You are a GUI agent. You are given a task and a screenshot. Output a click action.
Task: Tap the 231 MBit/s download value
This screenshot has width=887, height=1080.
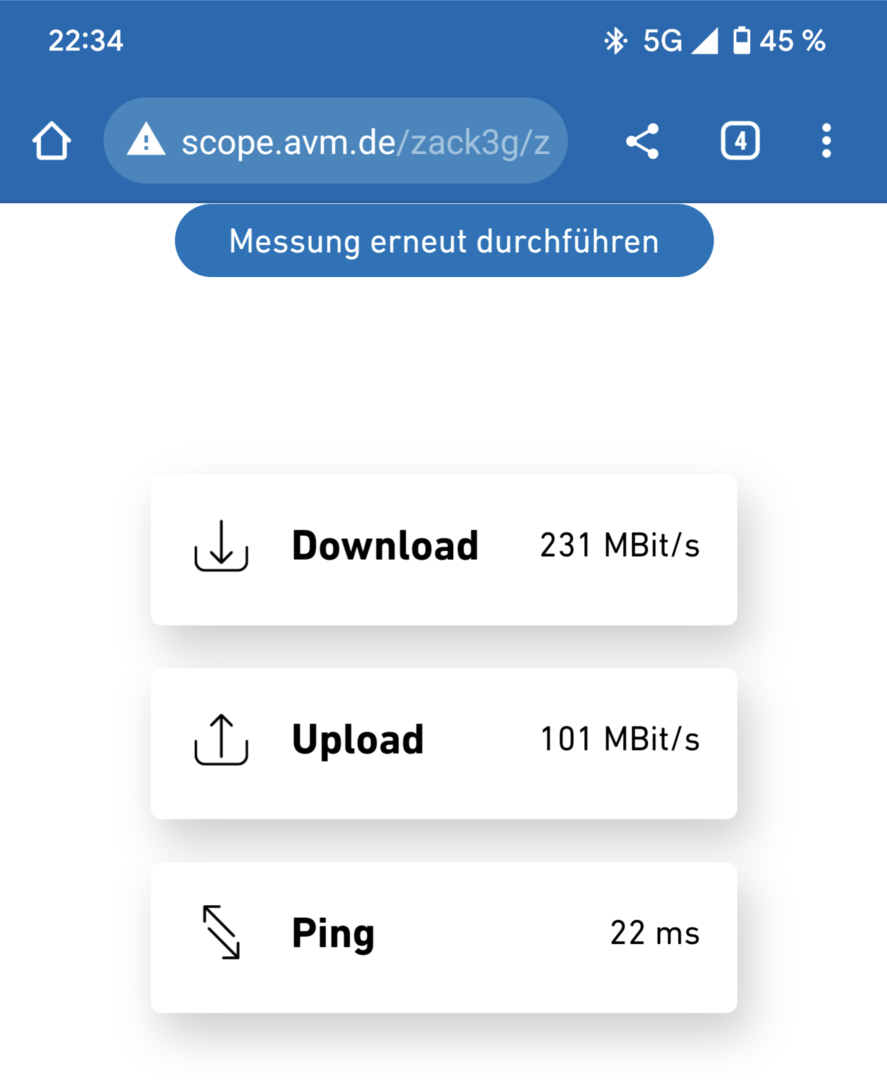(x=619, y=546)
